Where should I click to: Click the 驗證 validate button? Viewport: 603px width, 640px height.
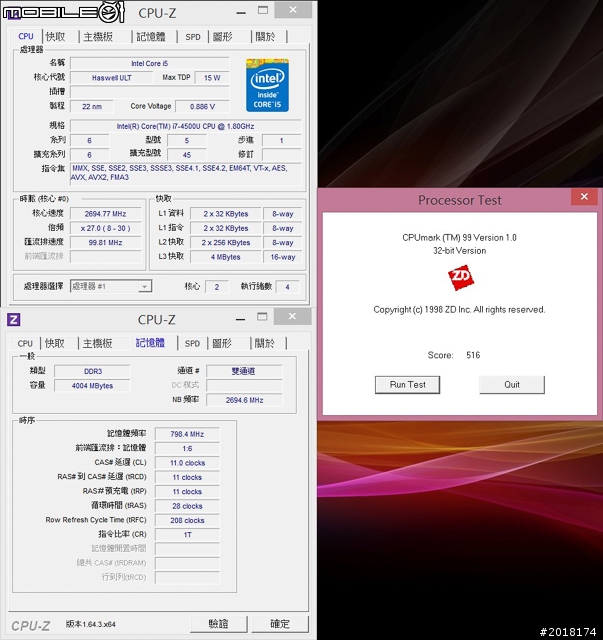pyautogui.click(x=218, y=624)
